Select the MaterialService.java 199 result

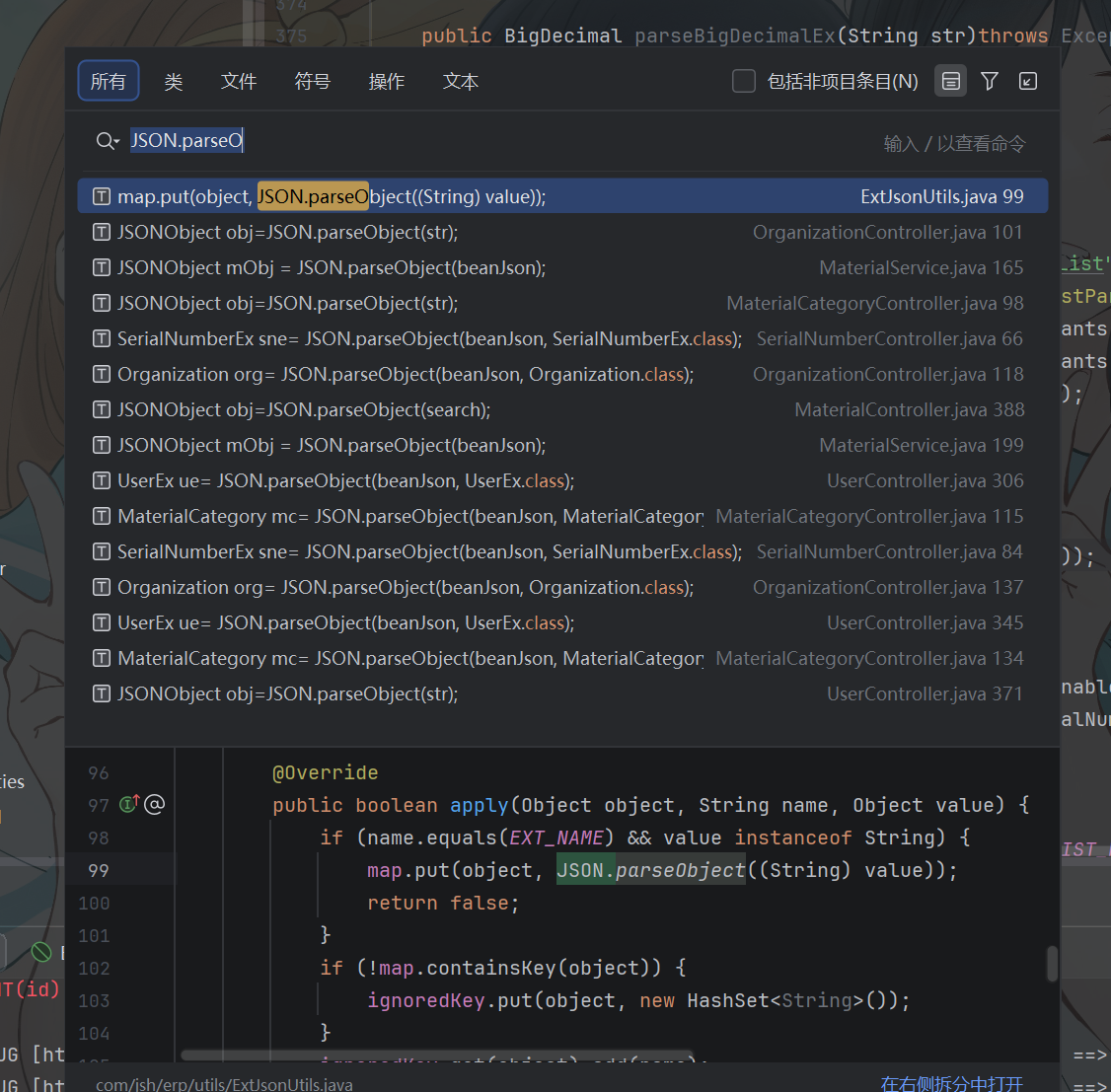(x=562, y=446)
